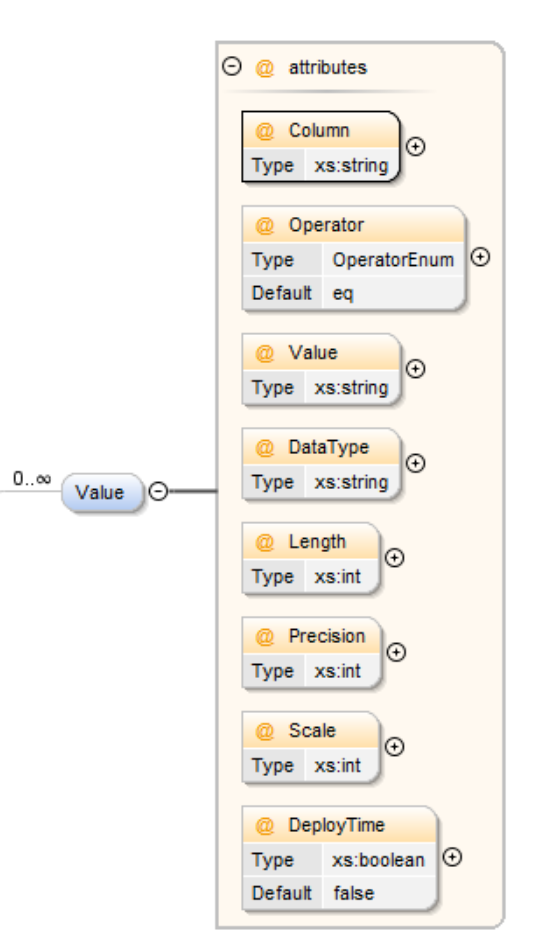Select the Column attribute box

[x=320, y=146]
